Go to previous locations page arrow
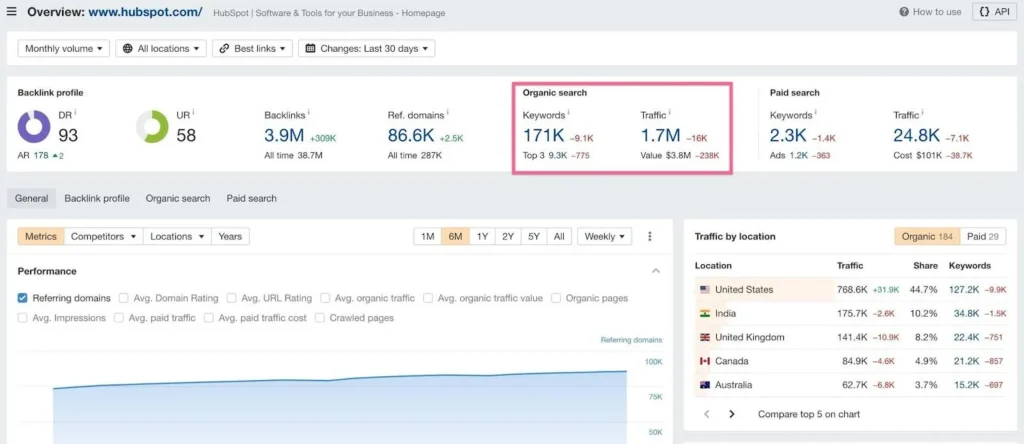 coord(707,414)
